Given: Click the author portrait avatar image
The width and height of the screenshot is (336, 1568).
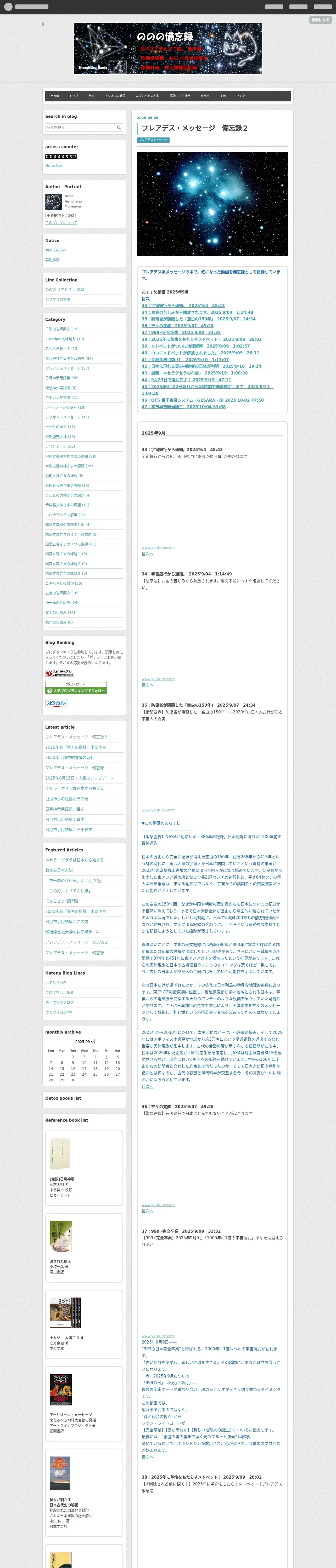Looking at the screenshot, I should (x=53, y=201).
